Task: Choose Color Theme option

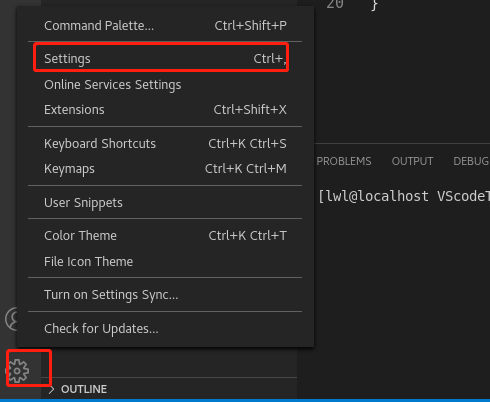Action: coord(165,236)
